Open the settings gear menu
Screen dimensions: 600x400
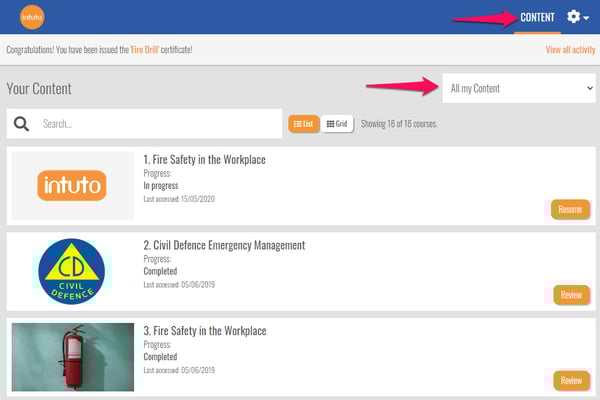click(x=573, y=17)
